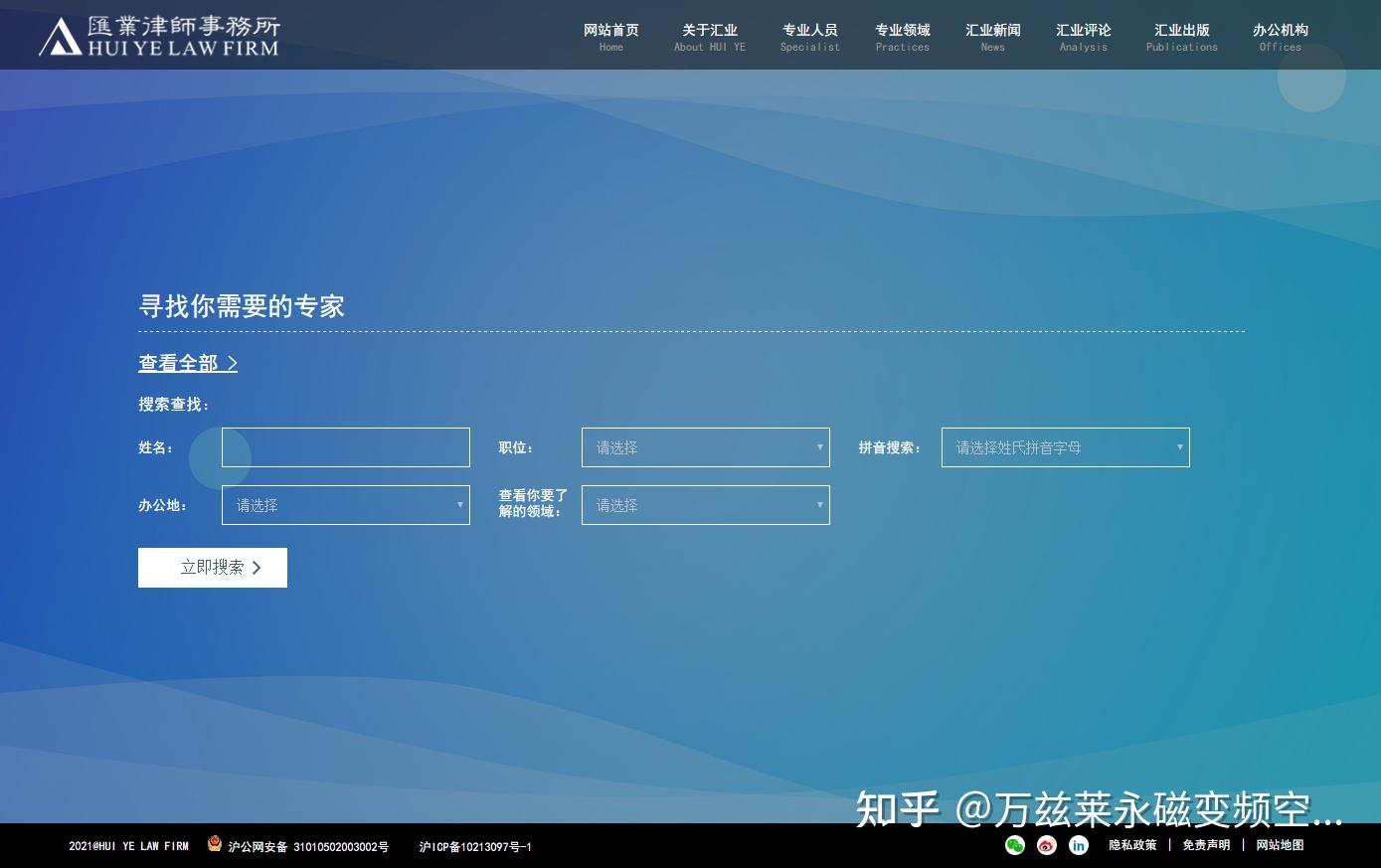Open the 查看你要了解的领域 dropdown

tap(706, 505)
